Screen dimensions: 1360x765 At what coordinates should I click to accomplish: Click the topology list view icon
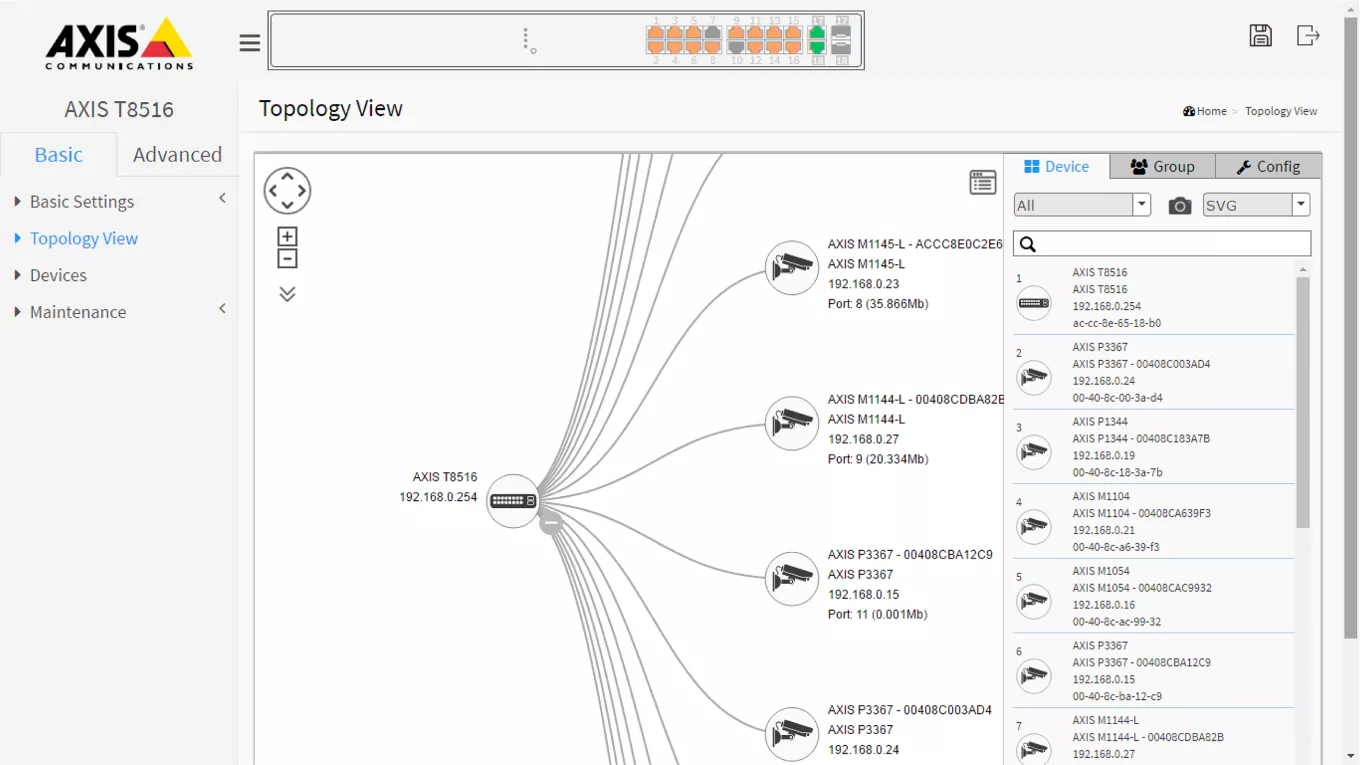(982, 182)
